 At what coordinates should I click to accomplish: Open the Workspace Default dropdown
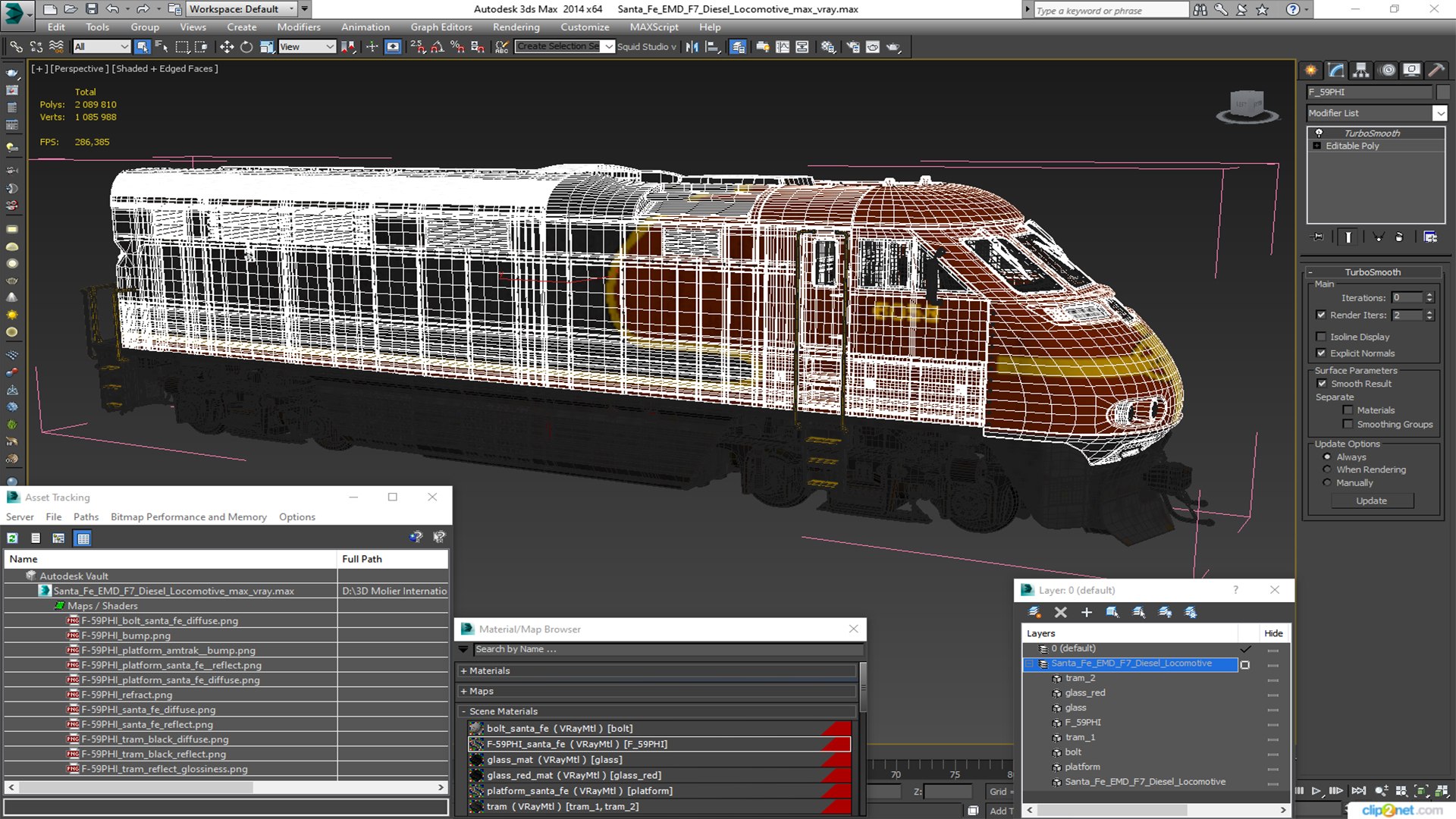click(x=242, y=9)
